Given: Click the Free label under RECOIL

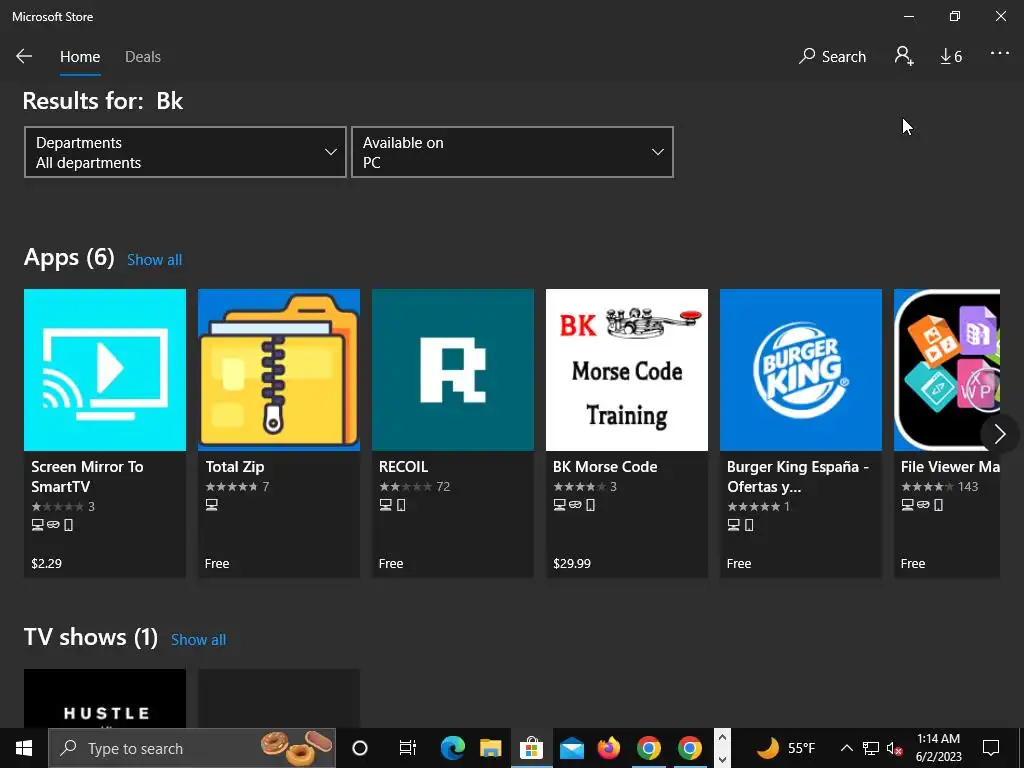Looking at the screenshot, I should coord(391,564).
